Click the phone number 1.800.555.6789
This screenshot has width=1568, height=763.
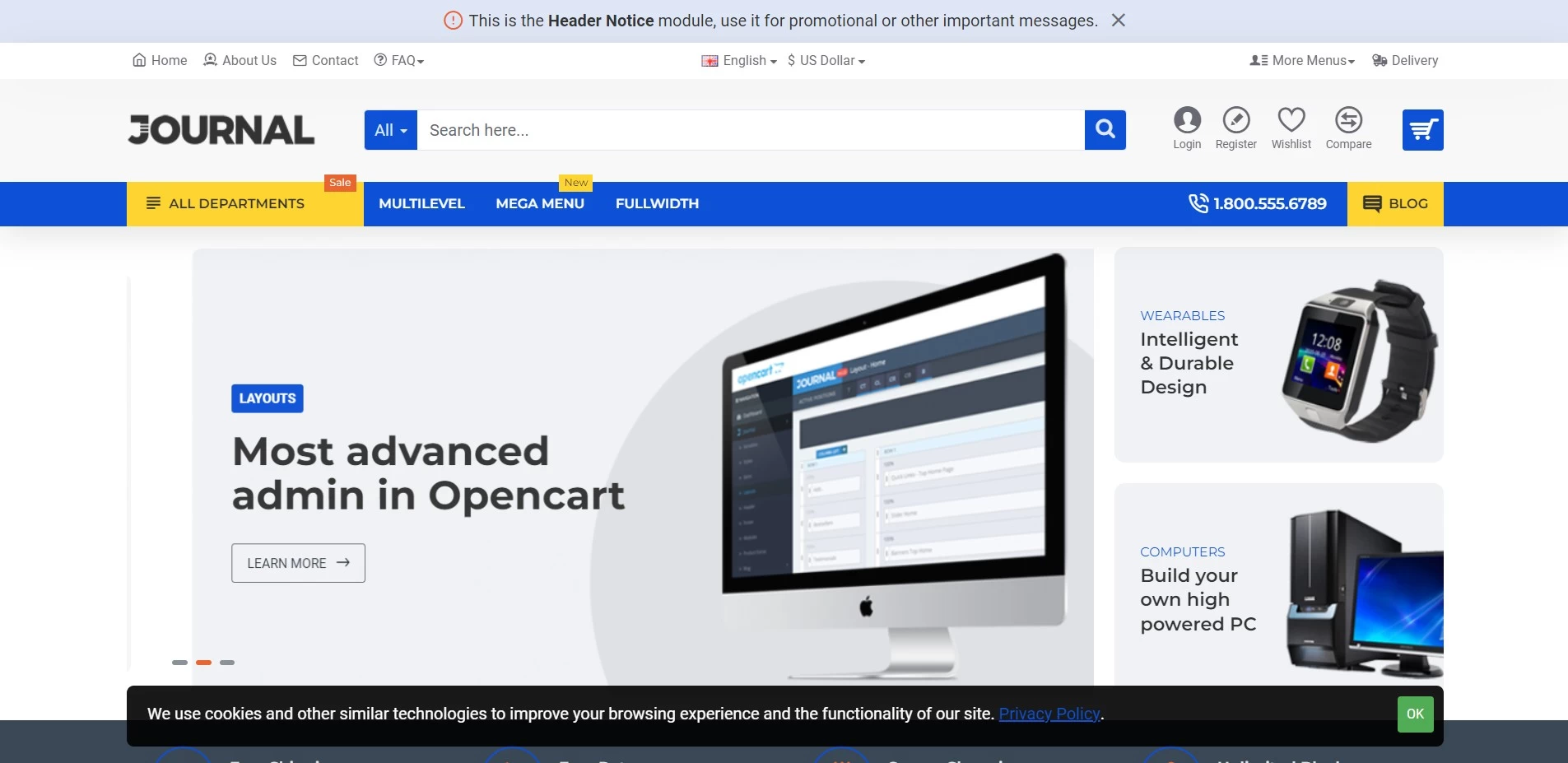pos(1258,203)
